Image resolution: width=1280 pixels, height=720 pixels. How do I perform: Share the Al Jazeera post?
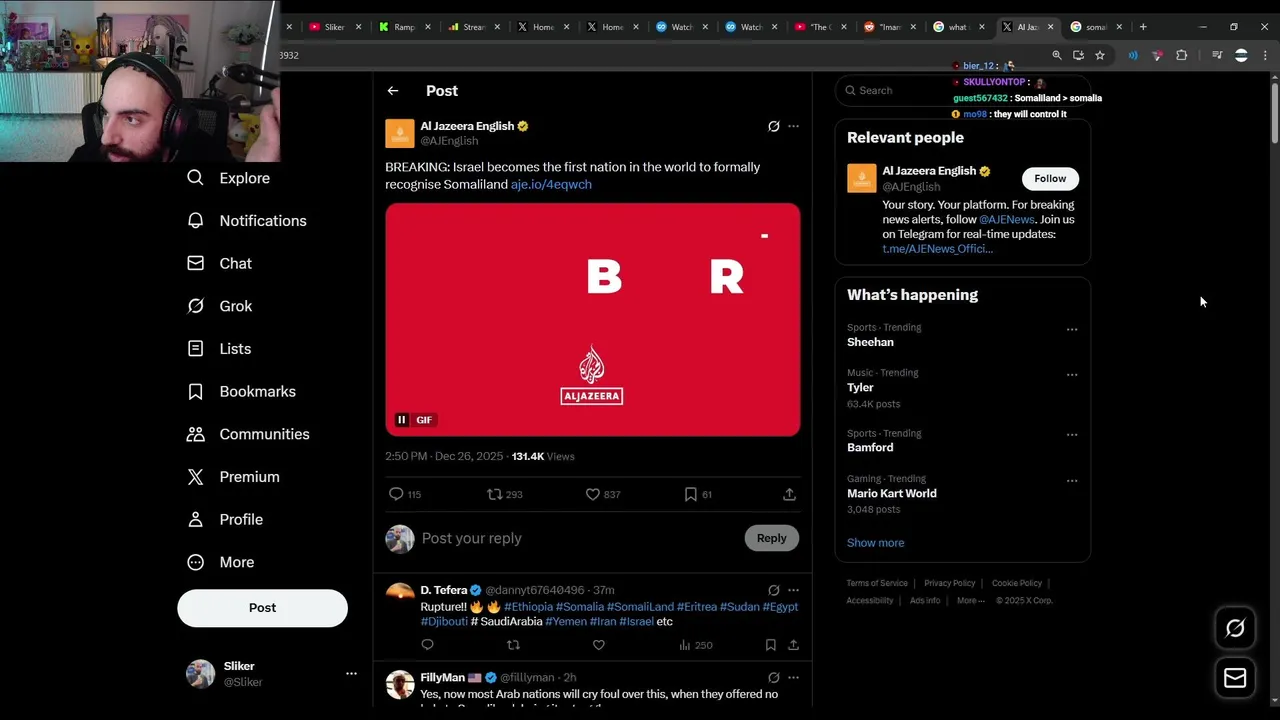pos(789,494)
